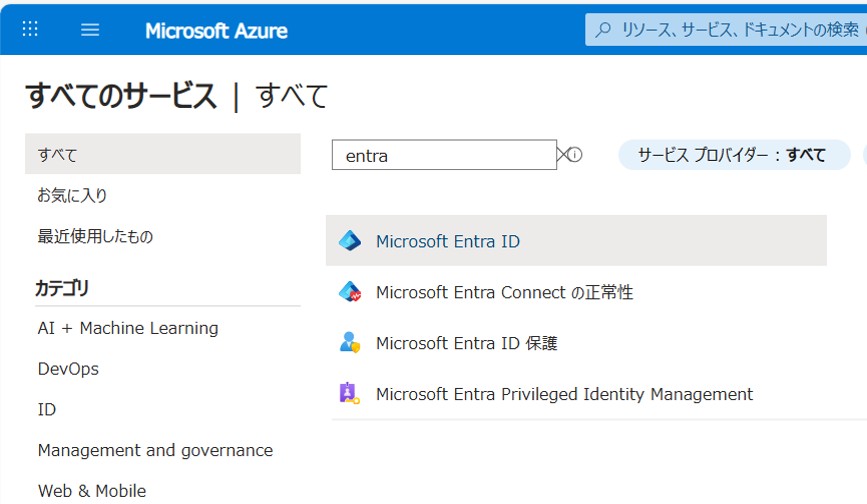The image size is (867, 504).
Task: Show 最近使用したもの services
Action: pos(95,236)
